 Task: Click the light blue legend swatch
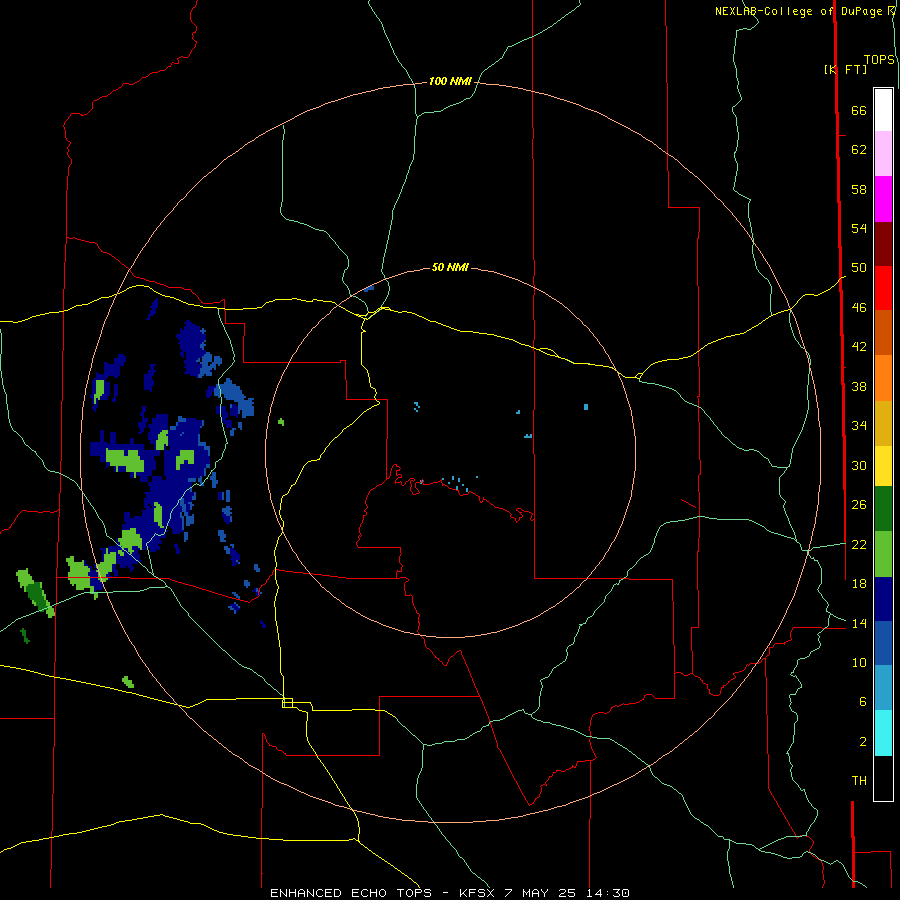click(x=883, y=687)
